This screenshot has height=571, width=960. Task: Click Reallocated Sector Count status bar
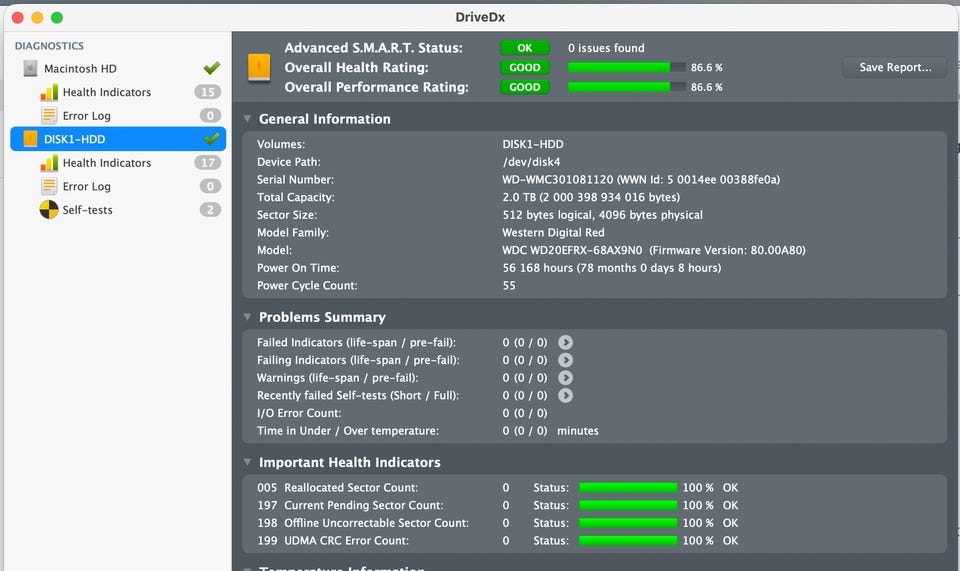628,488
